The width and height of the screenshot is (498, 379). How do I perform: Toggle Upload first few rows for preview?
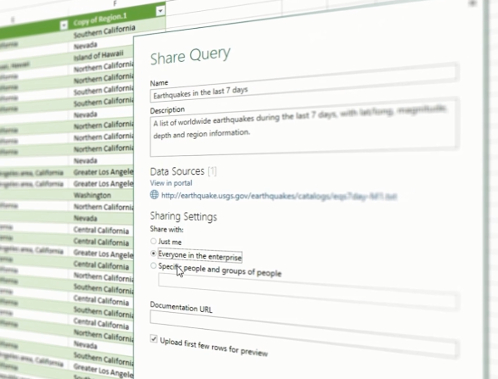point(154,339)
